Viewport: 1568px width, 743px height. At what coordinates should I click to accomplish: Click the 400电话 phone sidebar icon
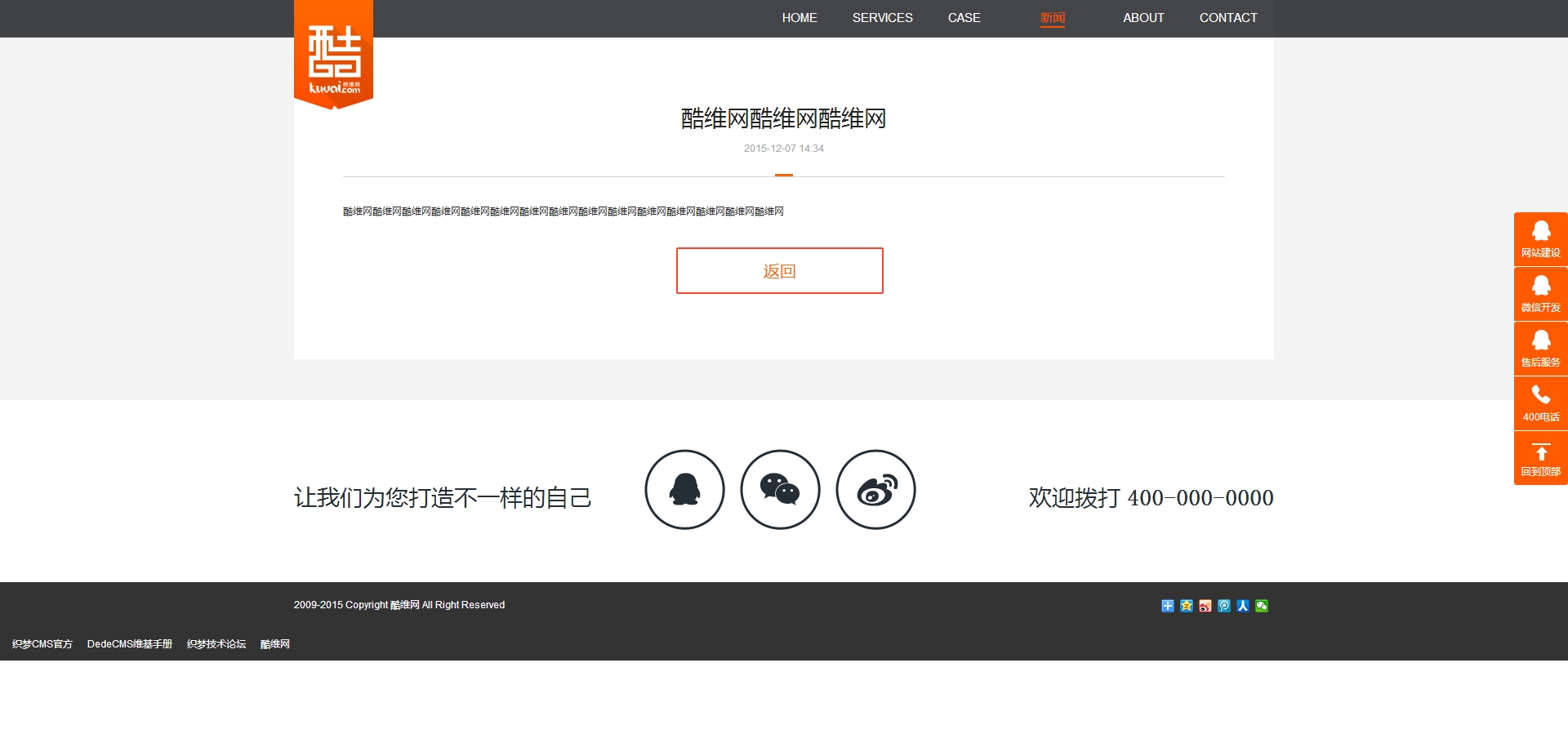tap(1540, 403)
